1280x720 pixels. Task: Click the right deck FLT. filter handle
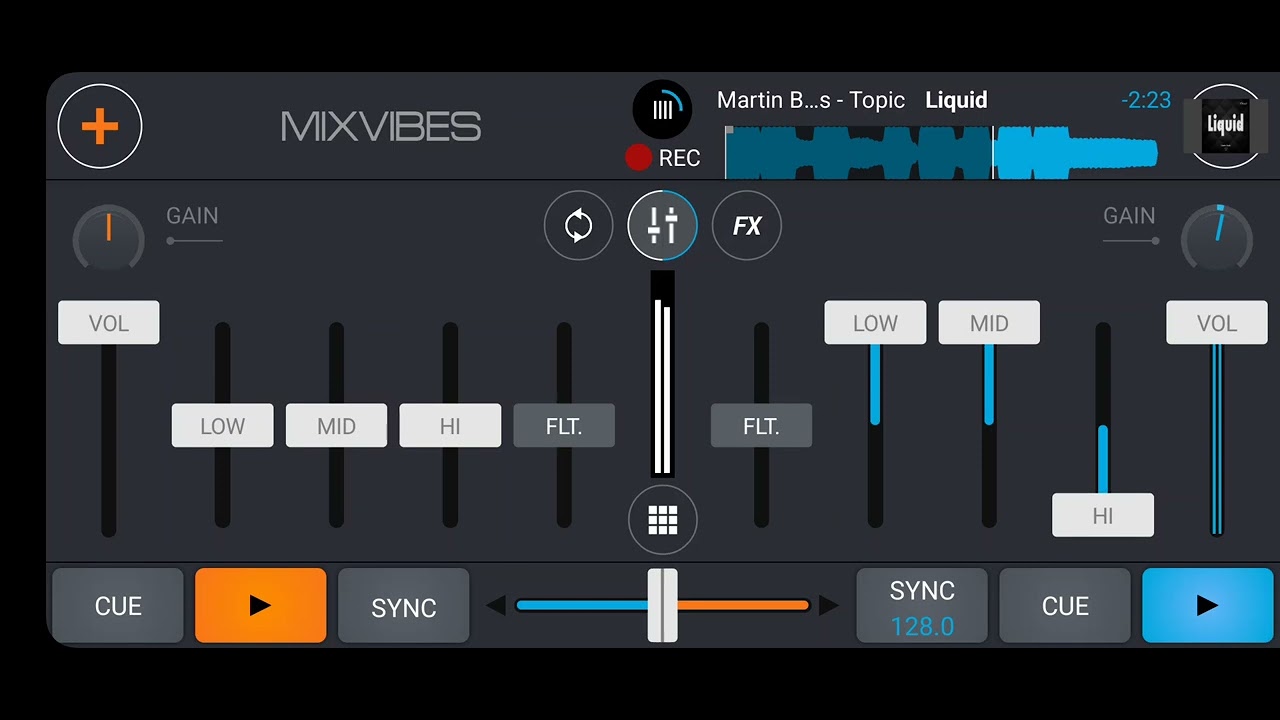pos(761,426)
